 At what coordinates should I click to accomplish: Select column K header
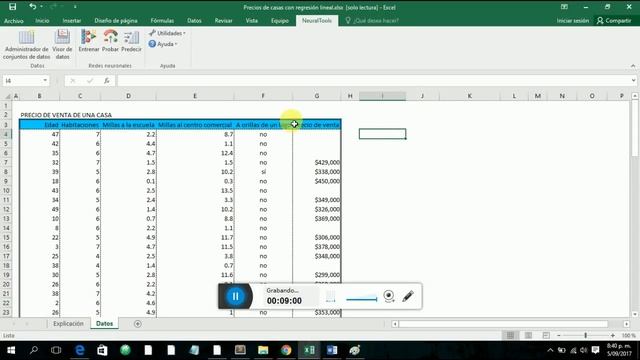470,96
